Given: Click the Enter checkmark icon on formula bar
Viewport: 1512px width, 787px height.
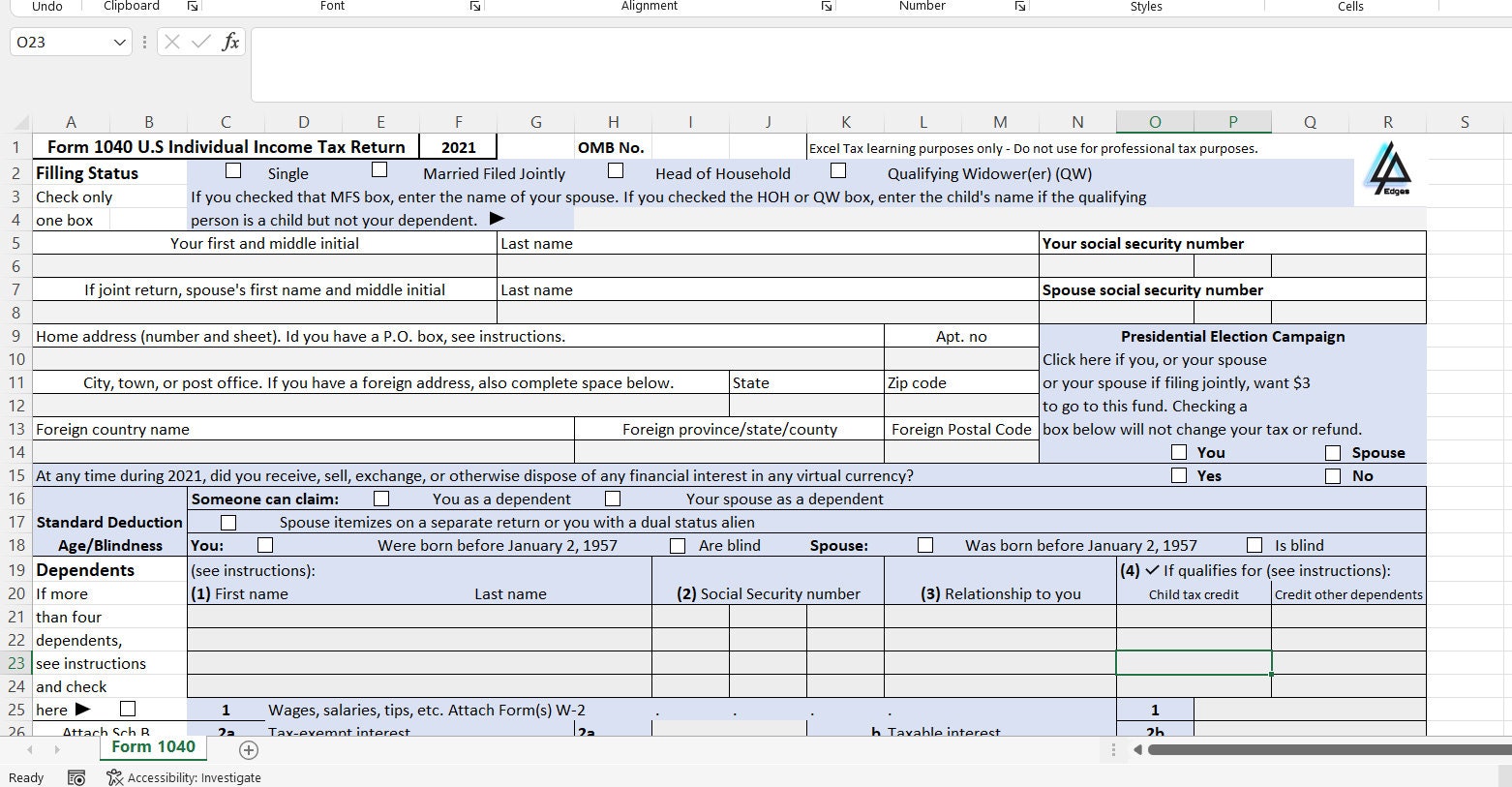Looking at the screenshot, I should tap(199, 42).
